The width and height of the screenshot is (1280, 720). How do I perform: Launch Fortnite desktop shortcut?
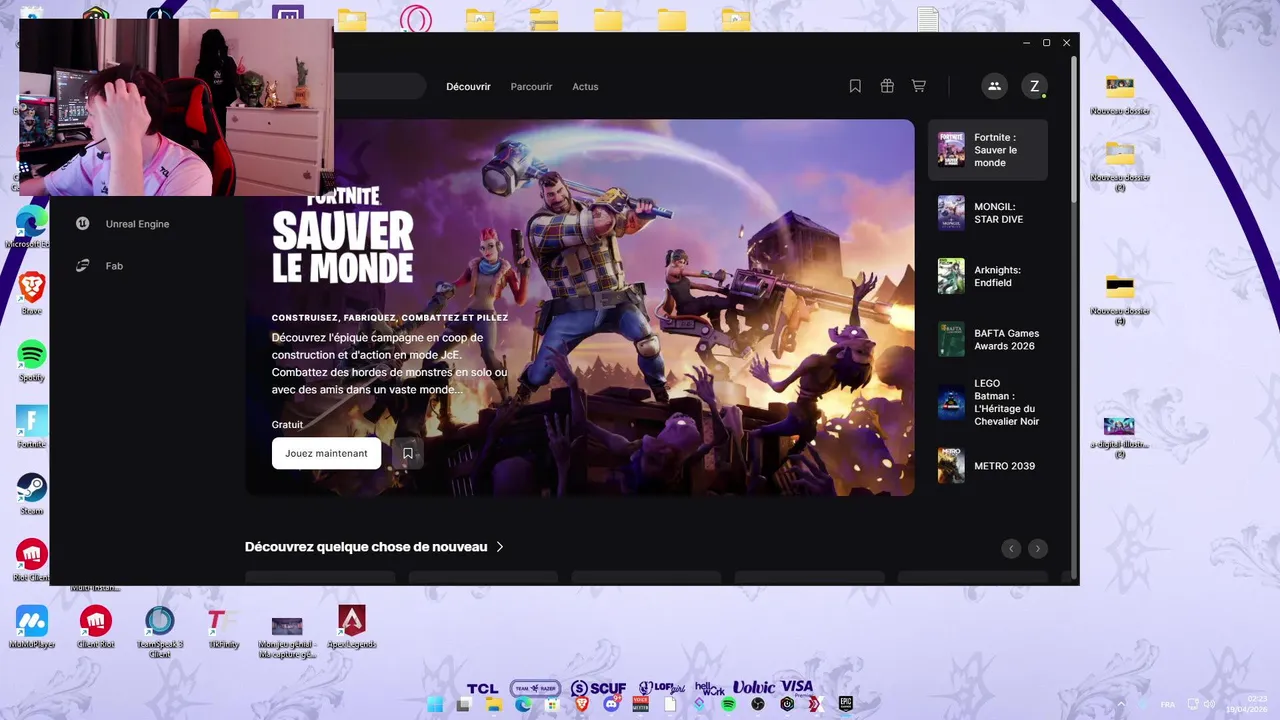(32, 427)
